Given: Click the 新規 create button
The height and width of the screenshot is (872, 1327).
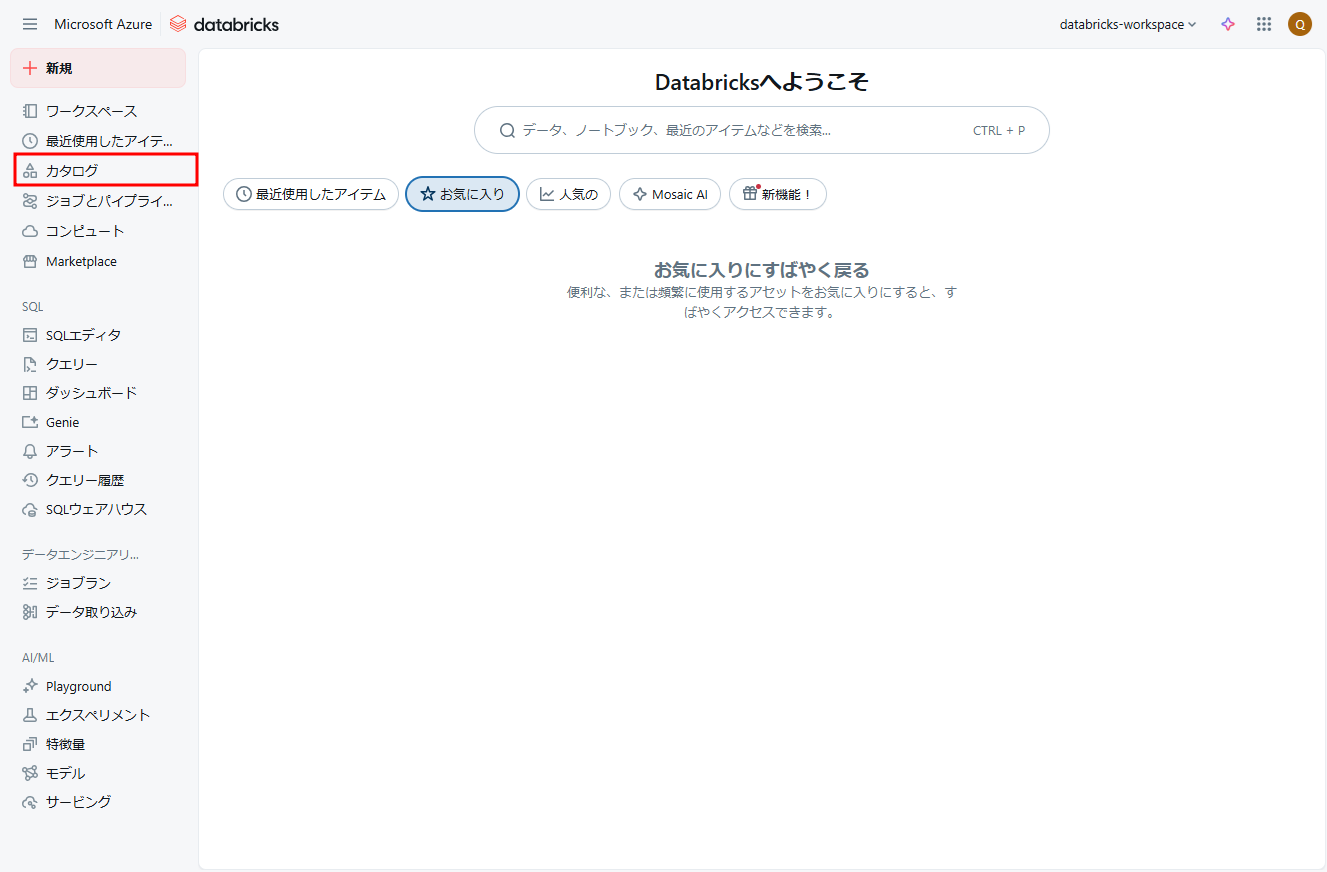Looking at the screenshot, I should (x=98, y=68).
